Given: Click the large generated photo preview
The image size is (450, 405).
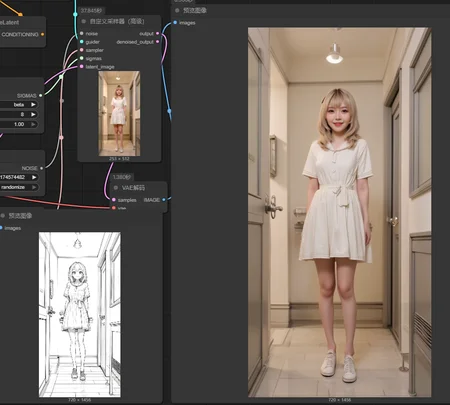Looking at the screenshot, I should click(339, 212).
